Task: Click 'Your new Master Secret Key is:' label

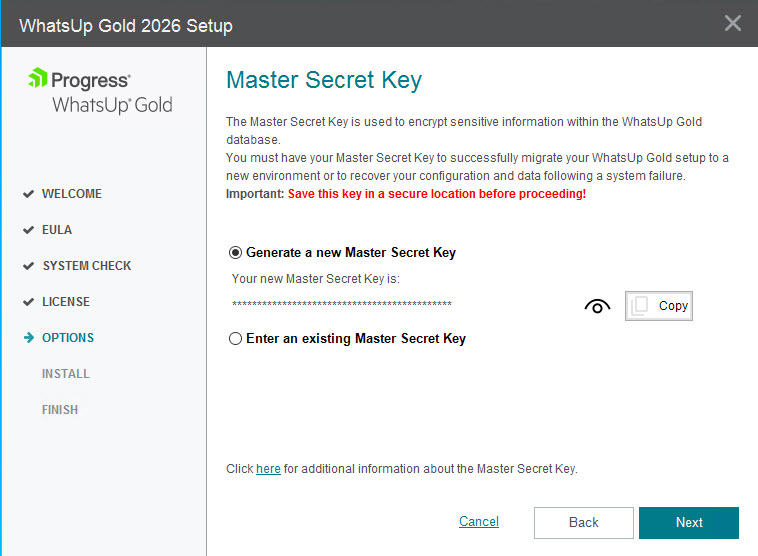Action: (x=316, y=279)
